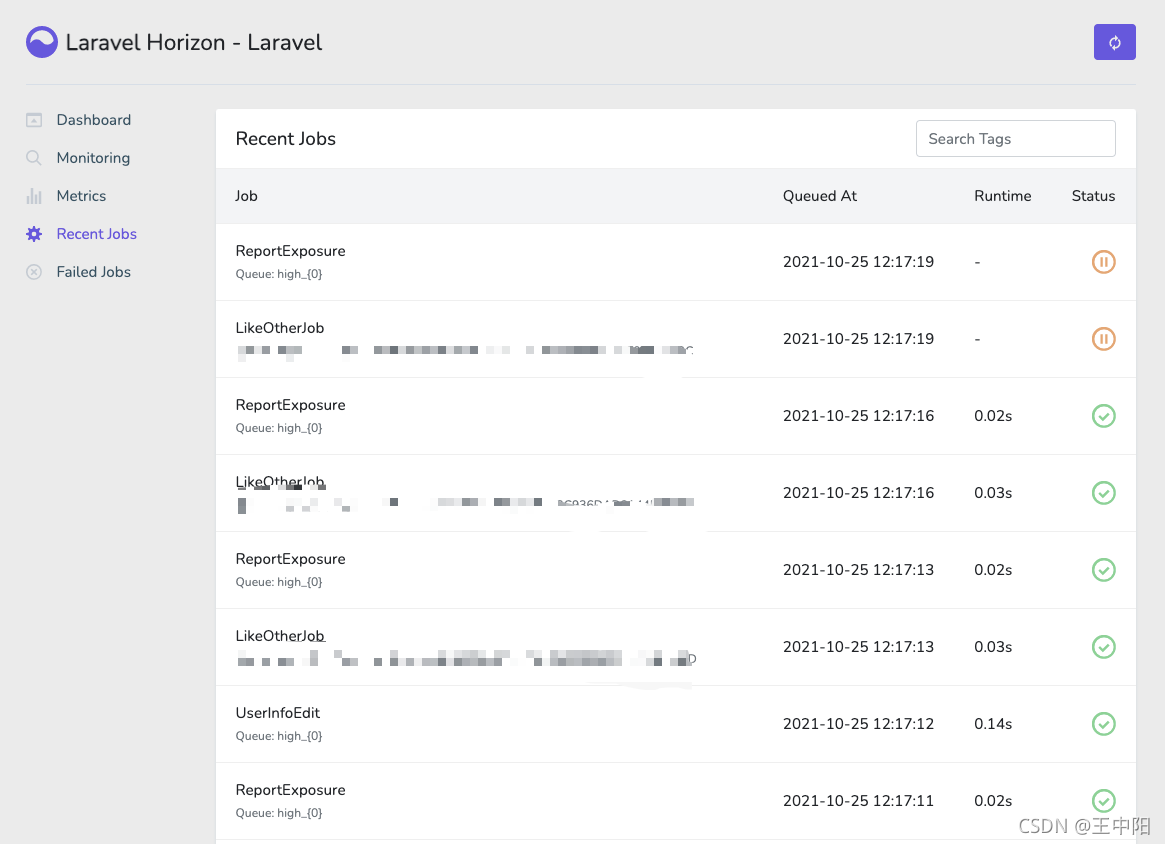Click the Recent Jobs panel heading
The image size is (1165, 844).
[285, 138]
